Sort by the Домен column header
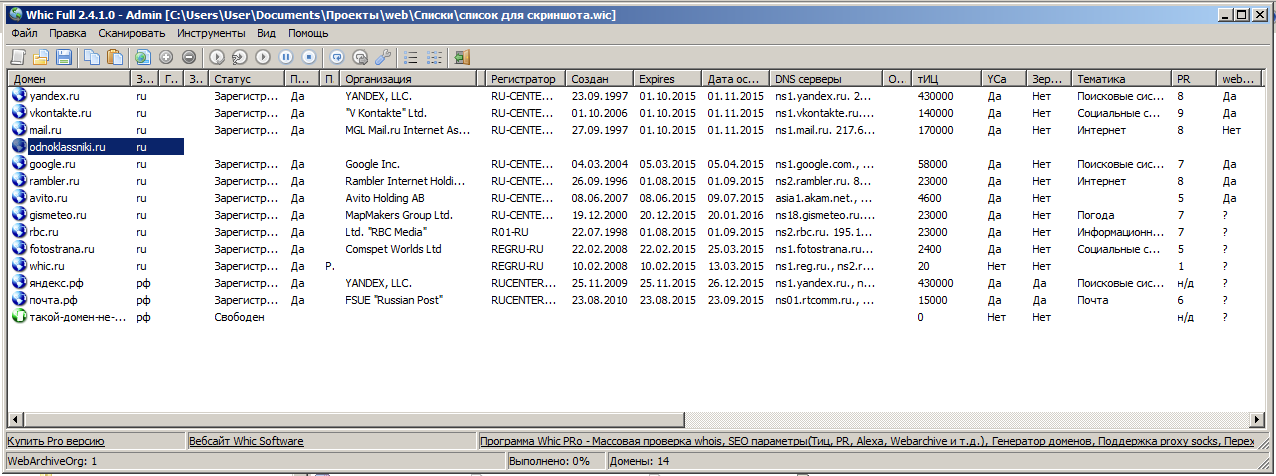 [66, 78]
